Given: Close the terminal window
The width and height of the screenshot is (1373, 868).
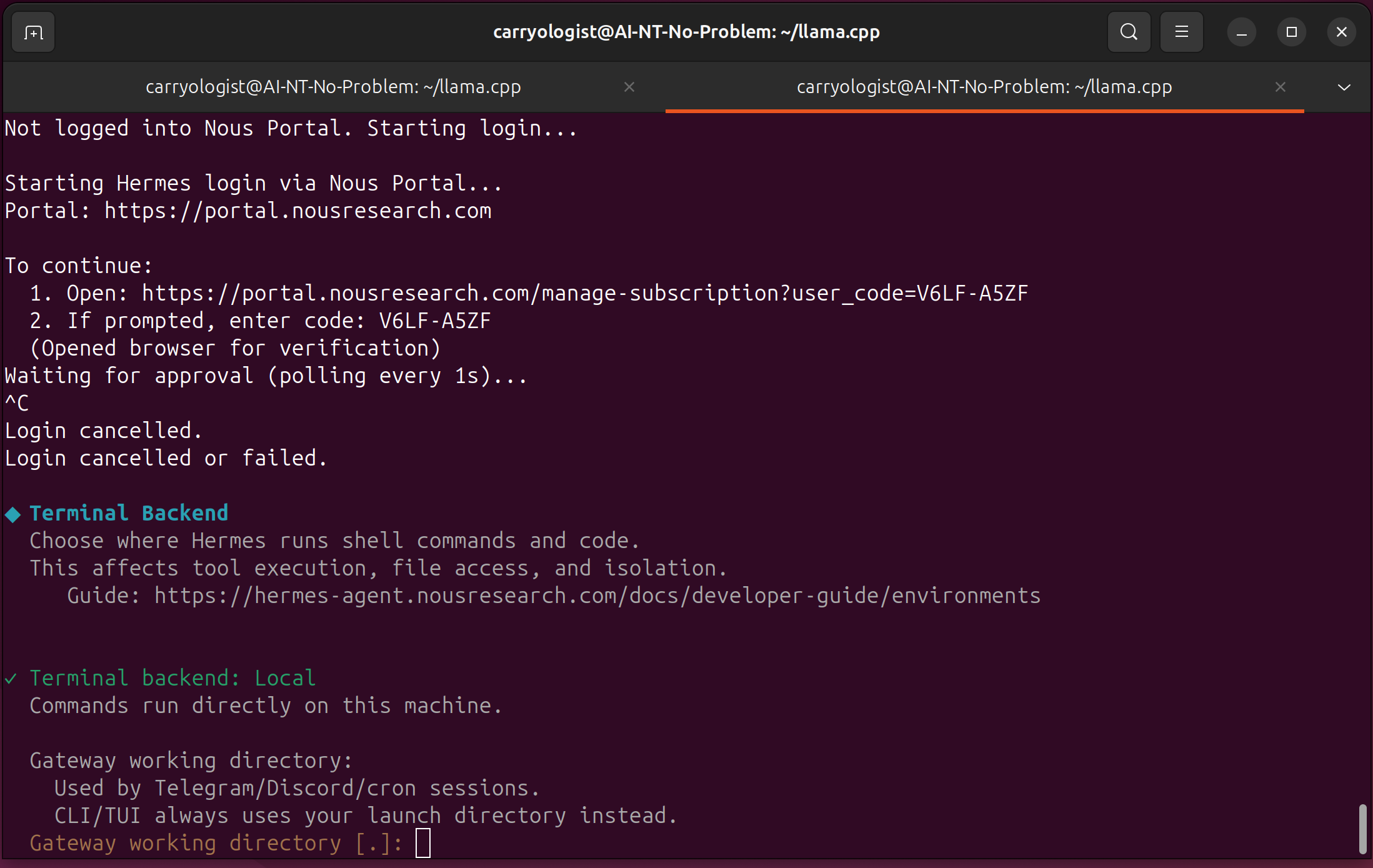Looking at the screenshot, I should point(1341,32).
